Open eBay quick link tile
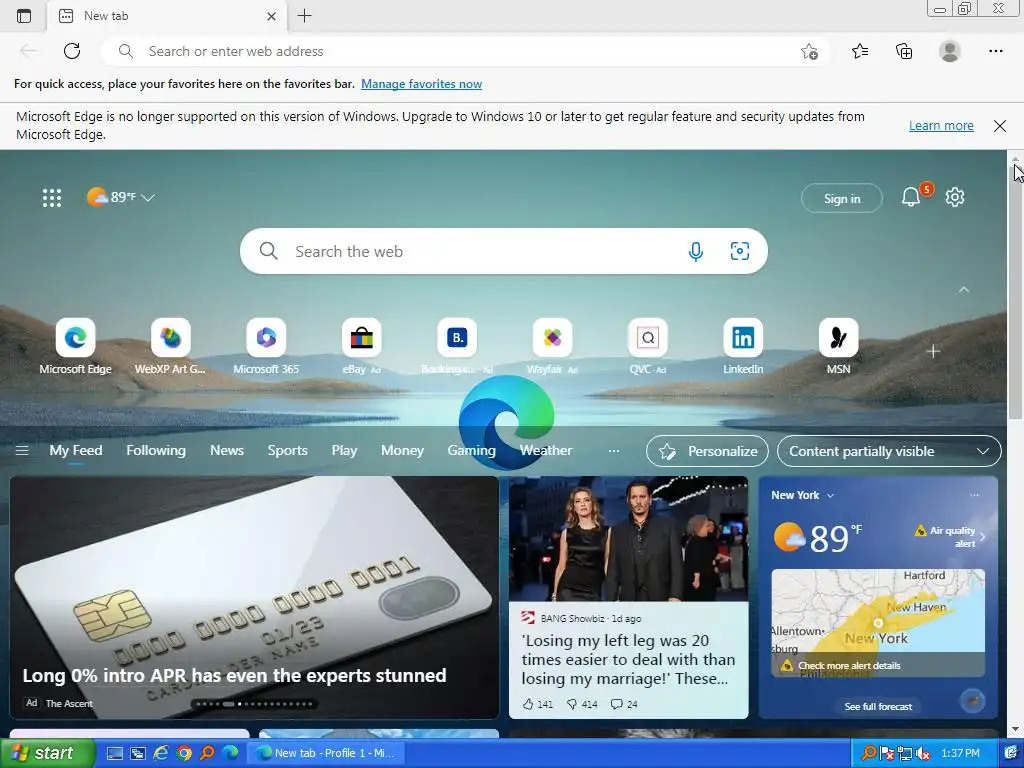The height and width of the screenshot is (768, 1024). coord(361,347)
